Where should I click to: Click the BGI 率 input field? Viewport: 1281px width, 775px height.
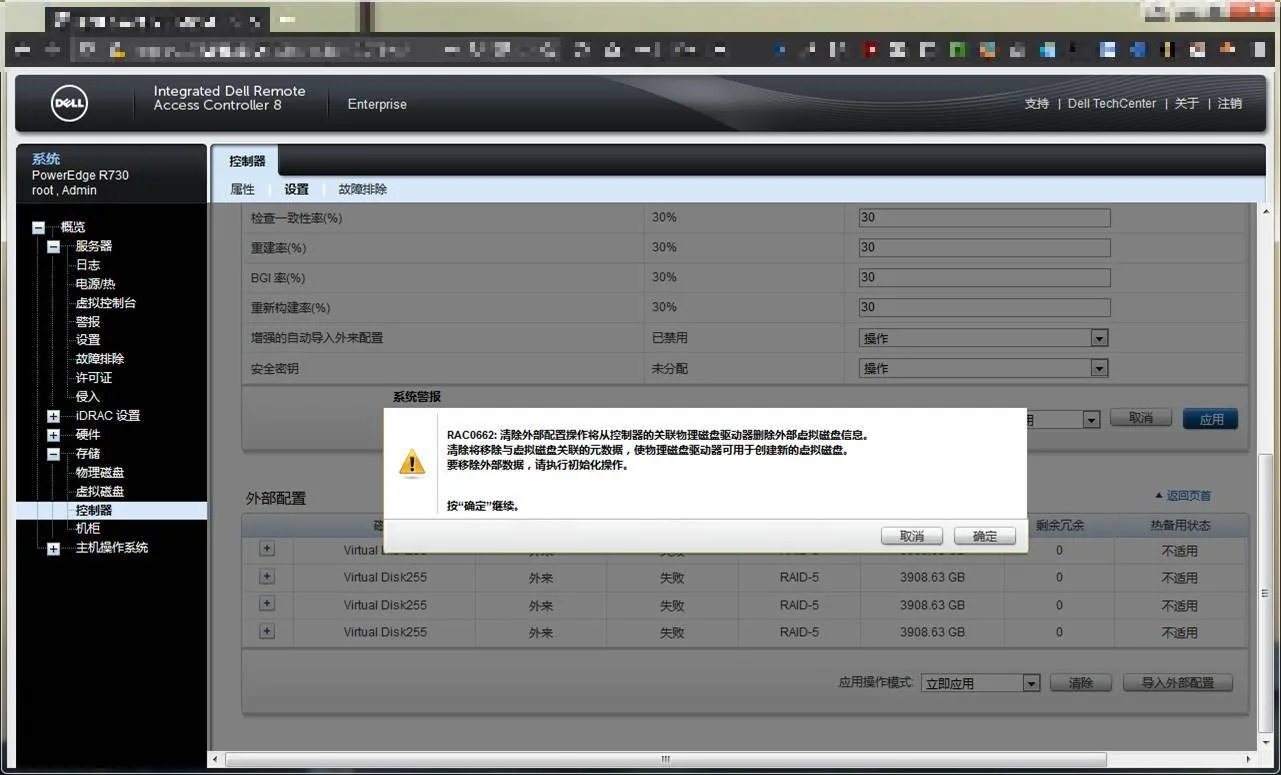[984, 278]
